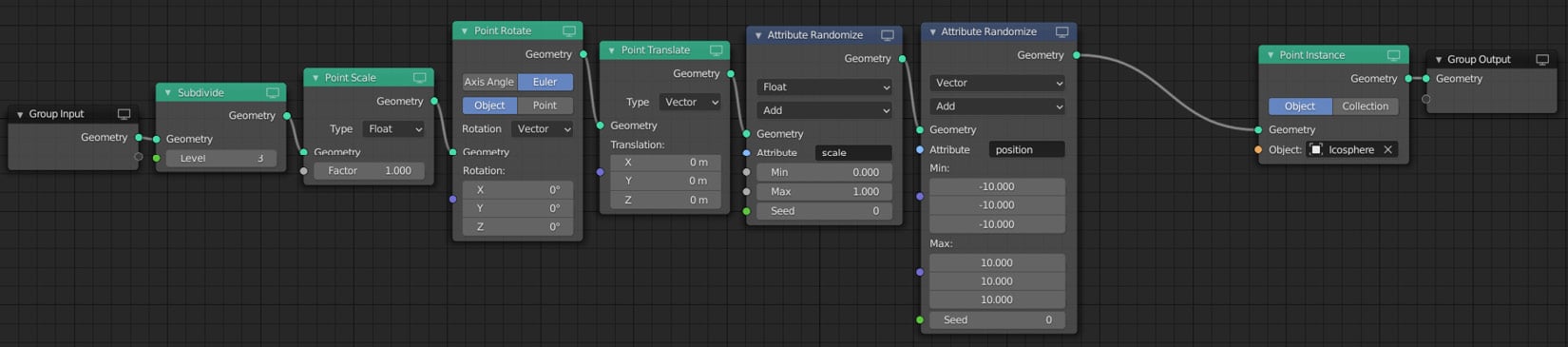Viewport: 1568px width, 347px height.
Task: Click the Point Scale node preview icon
Action: pos(419,78)
